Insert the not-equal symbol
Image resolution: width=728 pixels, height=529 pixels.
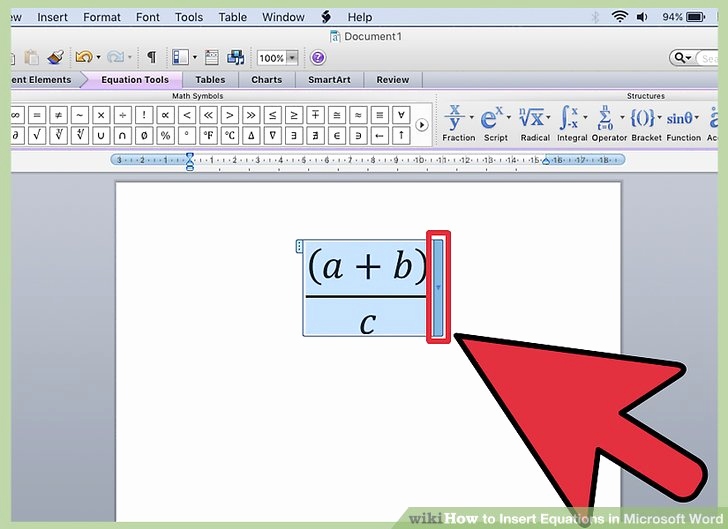pos(58,115)
